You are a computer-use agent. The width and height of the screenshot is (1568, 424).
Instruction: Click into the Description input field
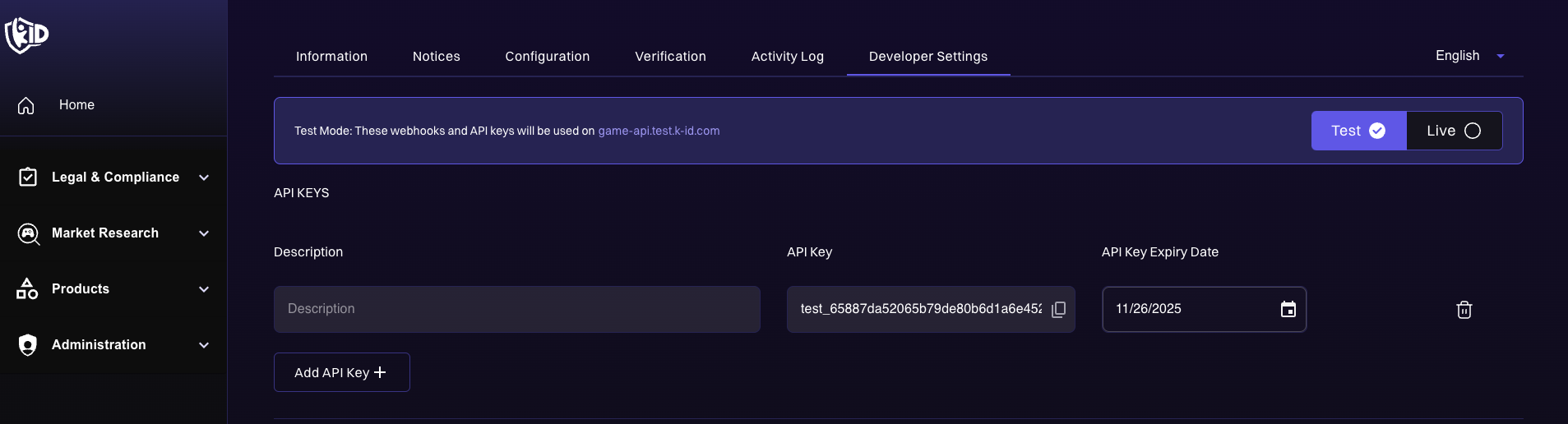(516, 309)
